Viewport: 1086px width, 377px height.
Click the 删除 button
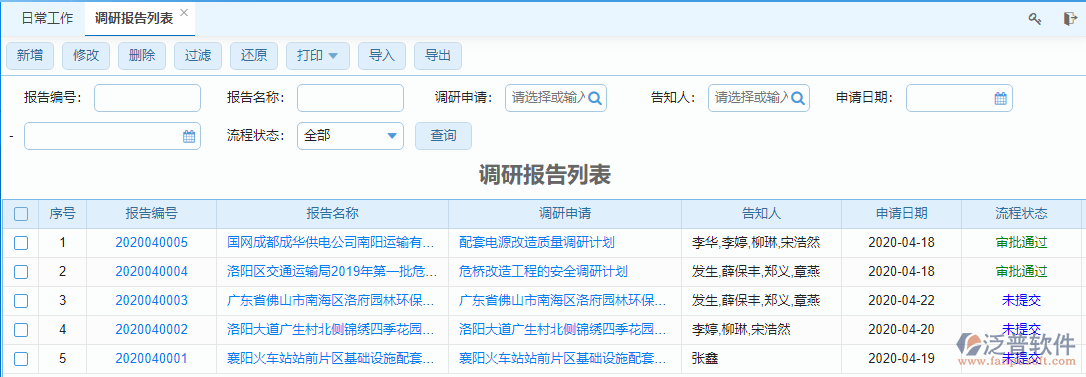click(142, 56)
